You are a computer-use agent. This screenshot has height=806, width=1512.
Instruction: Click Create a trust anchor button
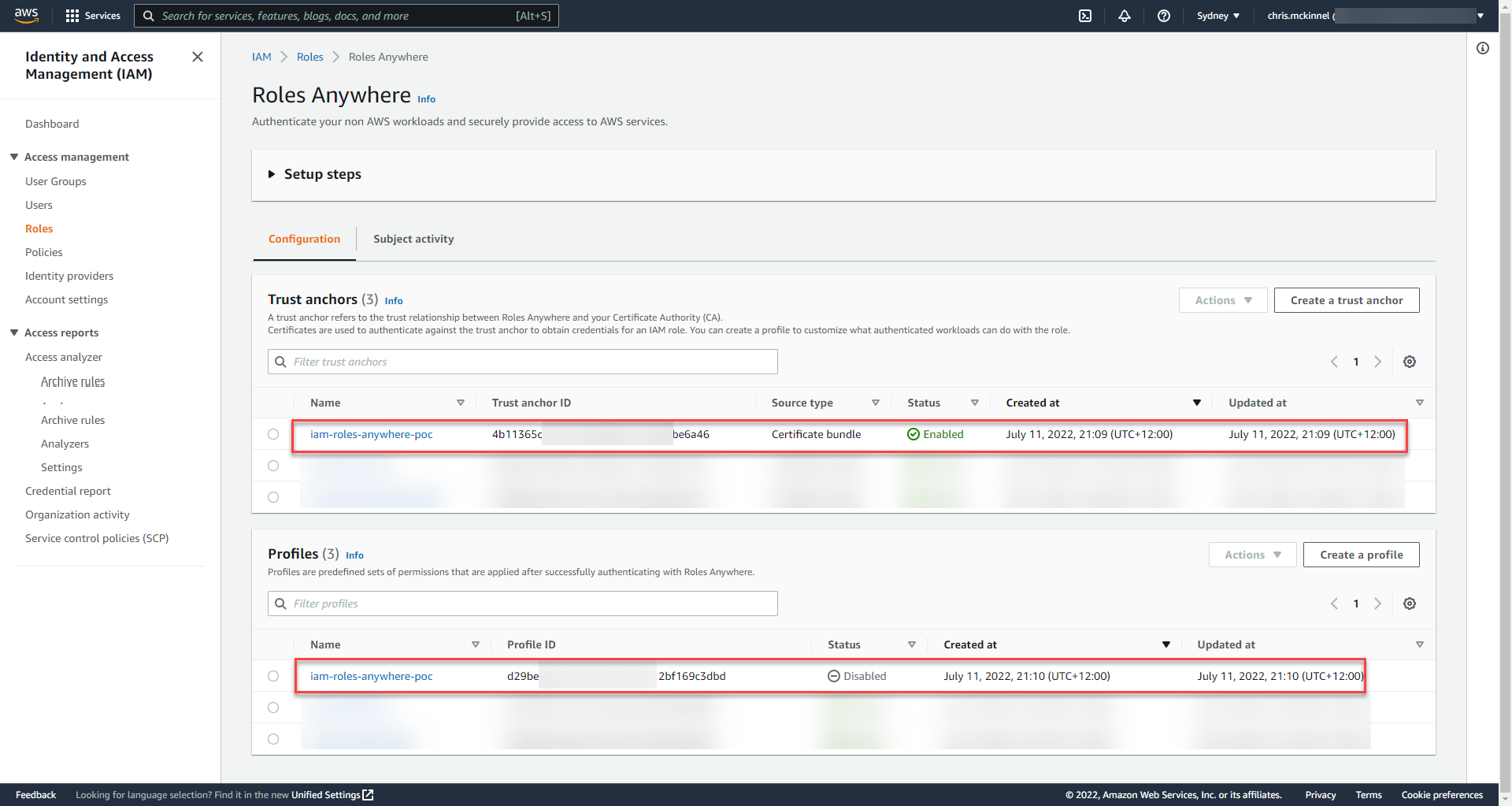tap(1346, 300)
